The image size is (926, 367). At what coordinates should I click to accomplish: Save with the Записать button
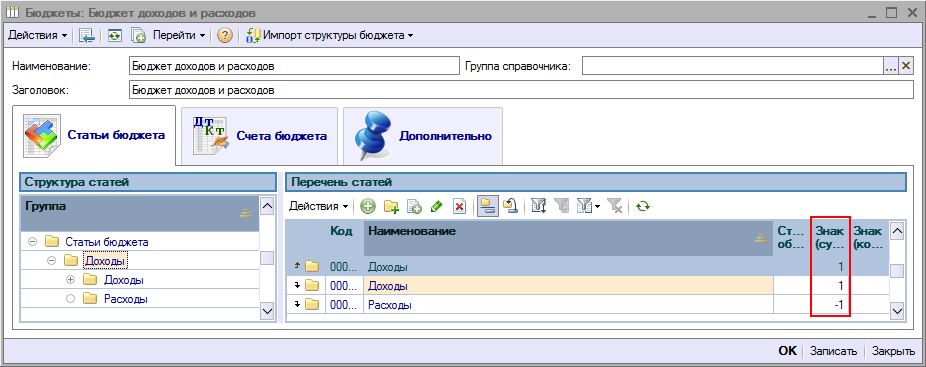(x=833, y=351)
